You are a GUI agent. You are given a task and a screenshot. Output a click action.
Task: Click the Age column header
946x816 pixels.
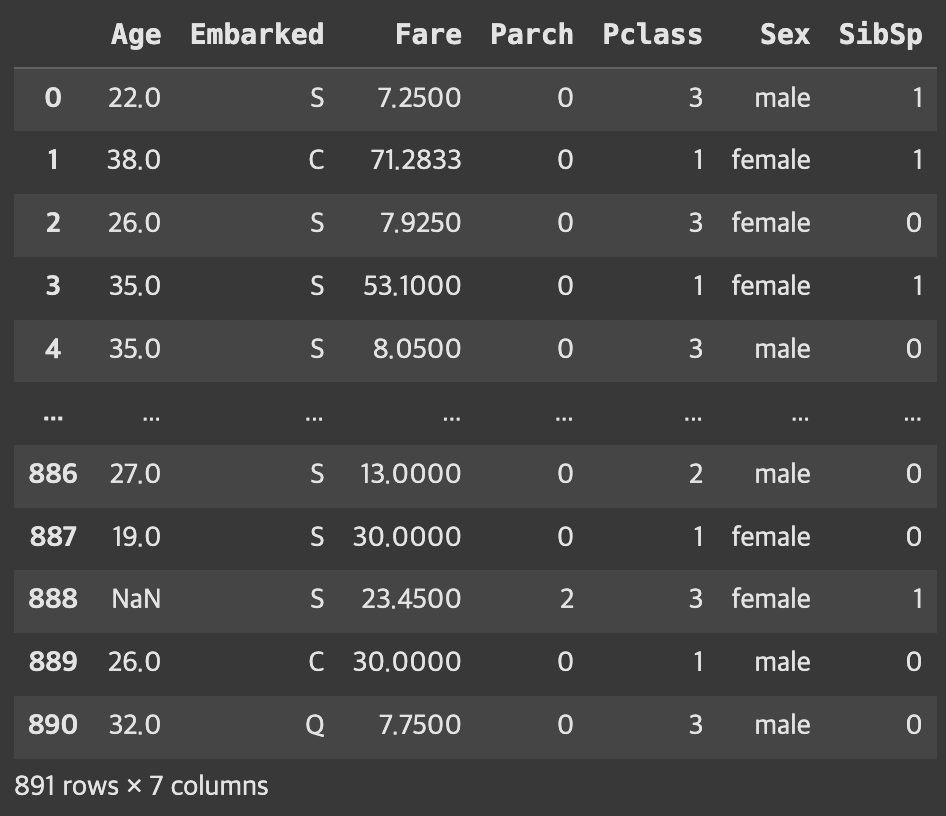click(x=136, y=35)
